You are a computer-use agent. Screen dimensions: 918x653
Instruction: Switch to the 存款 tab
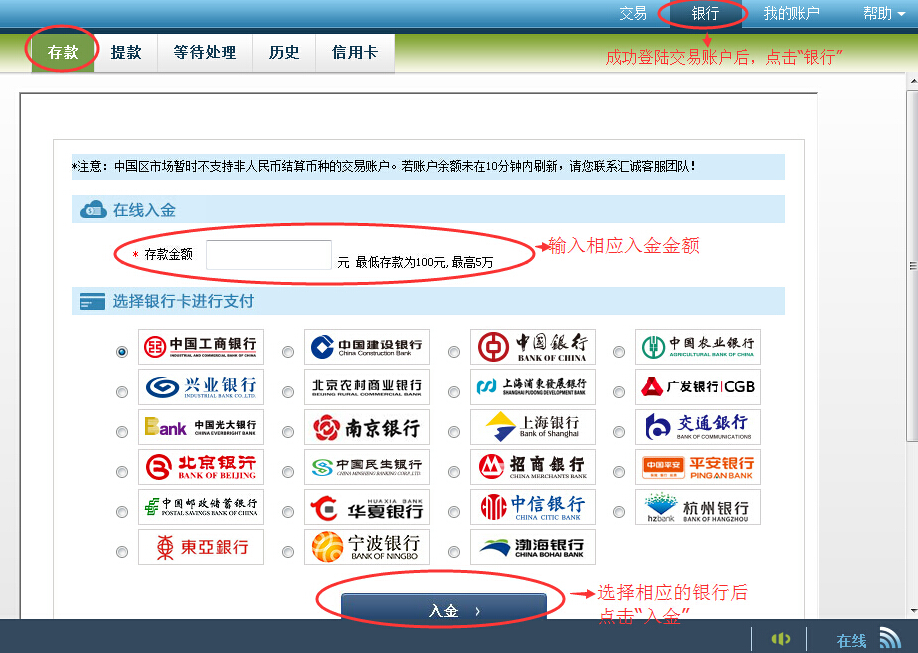tap(63, 53)
